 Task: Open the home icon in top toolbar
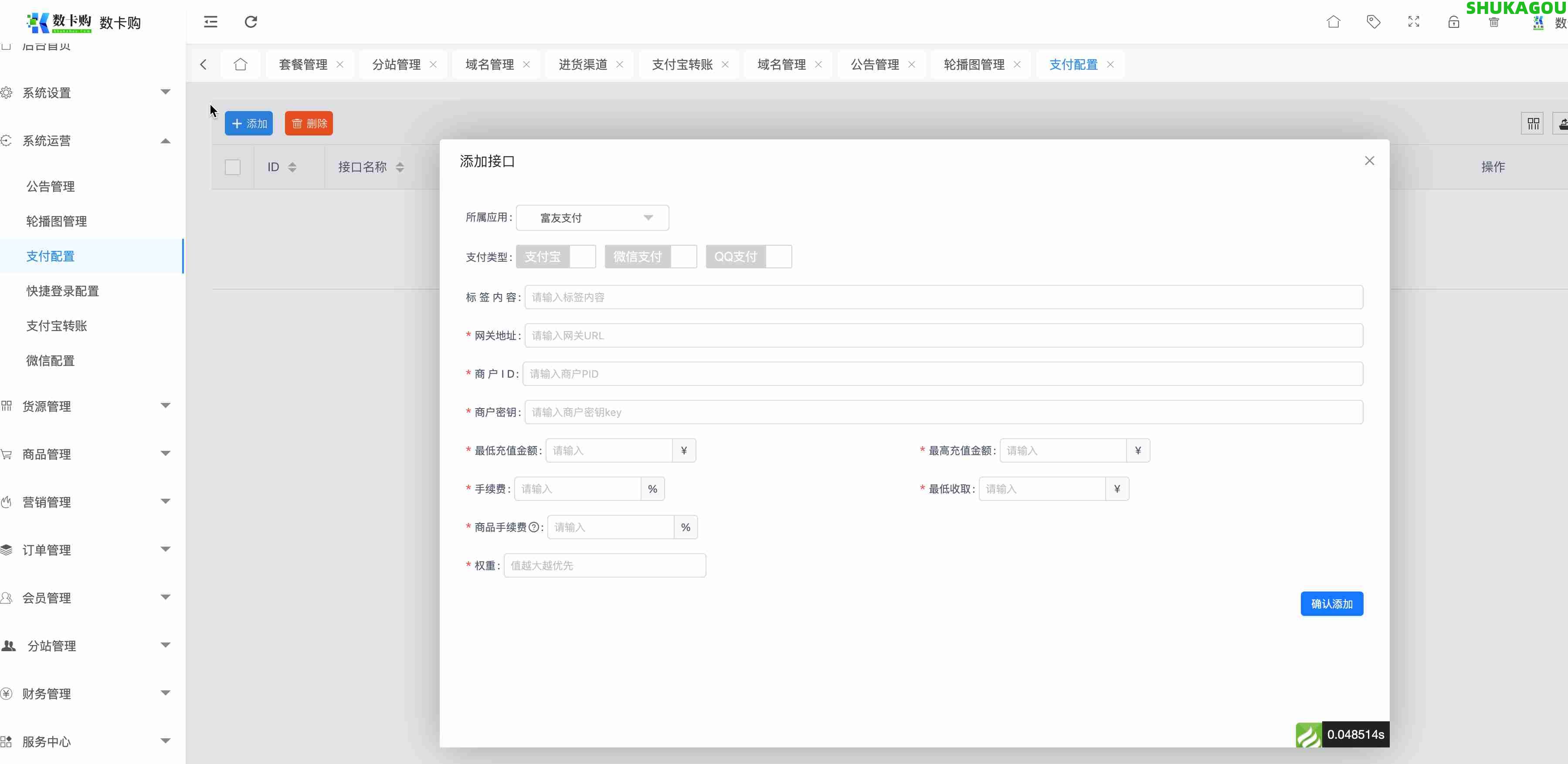coord(1334,22)
